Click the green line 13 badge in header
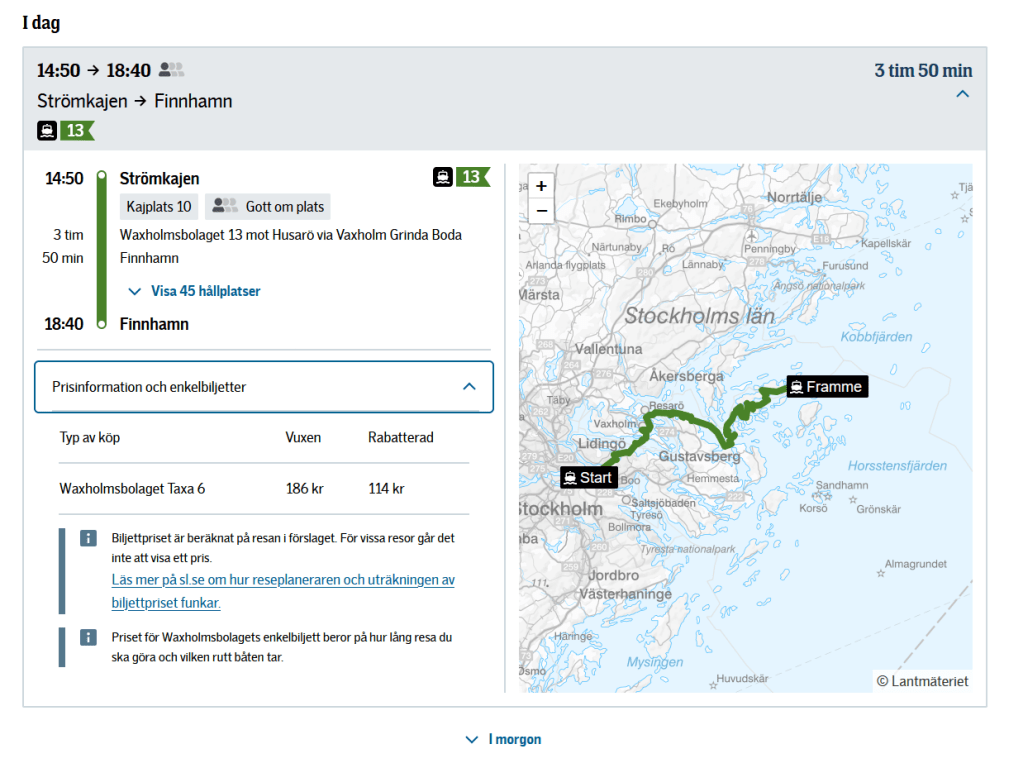Viewport: 1023px width, 768px height. click(x=77, y=130)
